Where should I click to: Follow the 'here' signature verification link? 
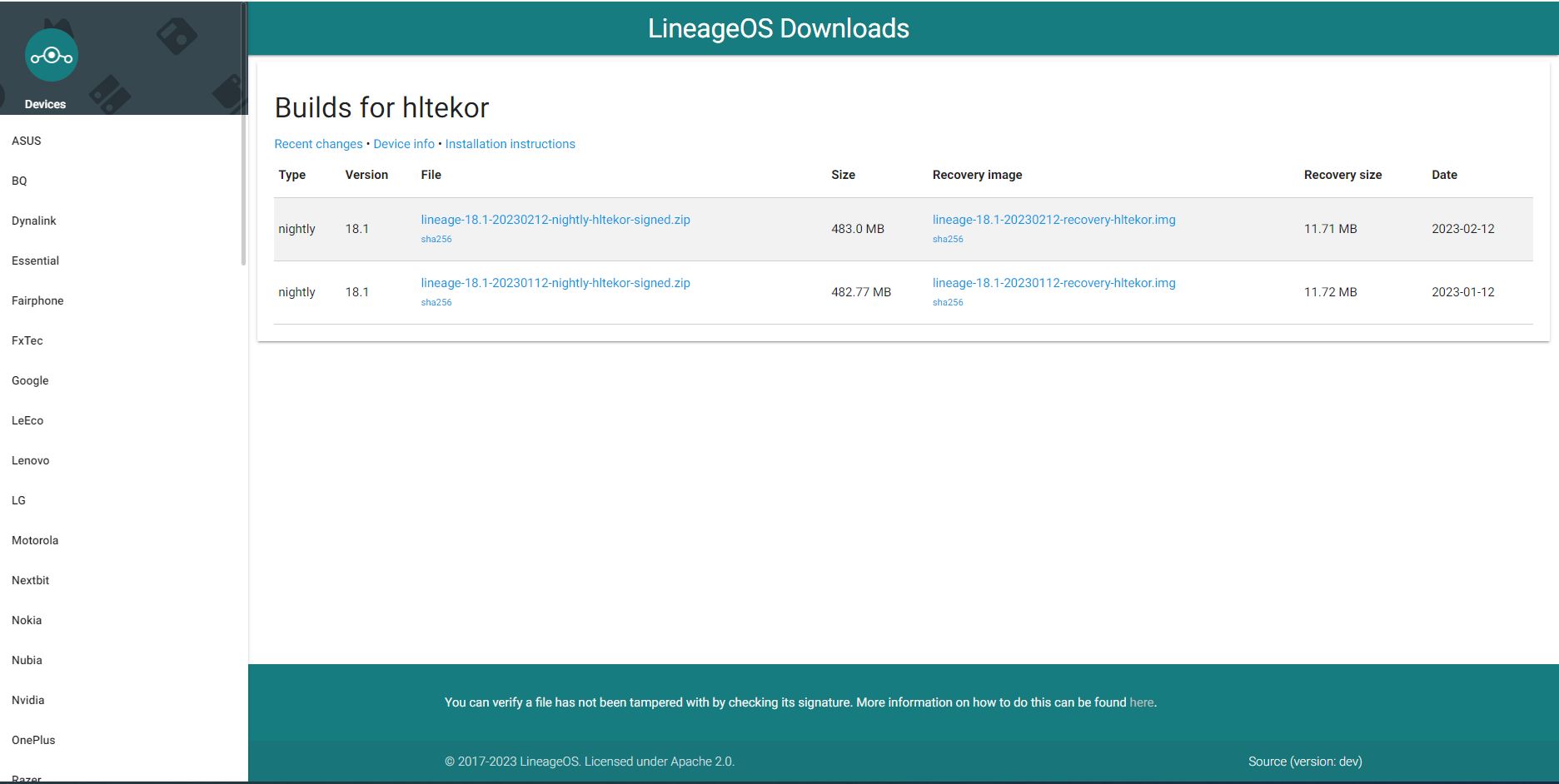pos(1142,702)
